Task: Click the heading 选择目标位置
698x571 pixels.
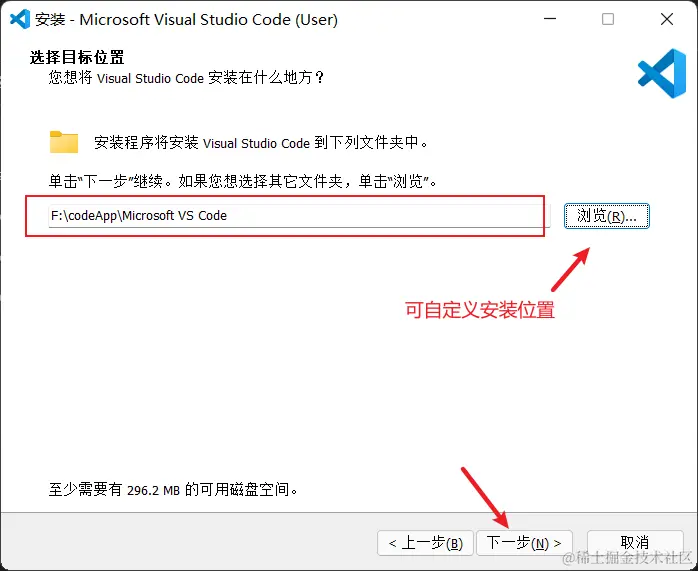Action: coord(77,57)
